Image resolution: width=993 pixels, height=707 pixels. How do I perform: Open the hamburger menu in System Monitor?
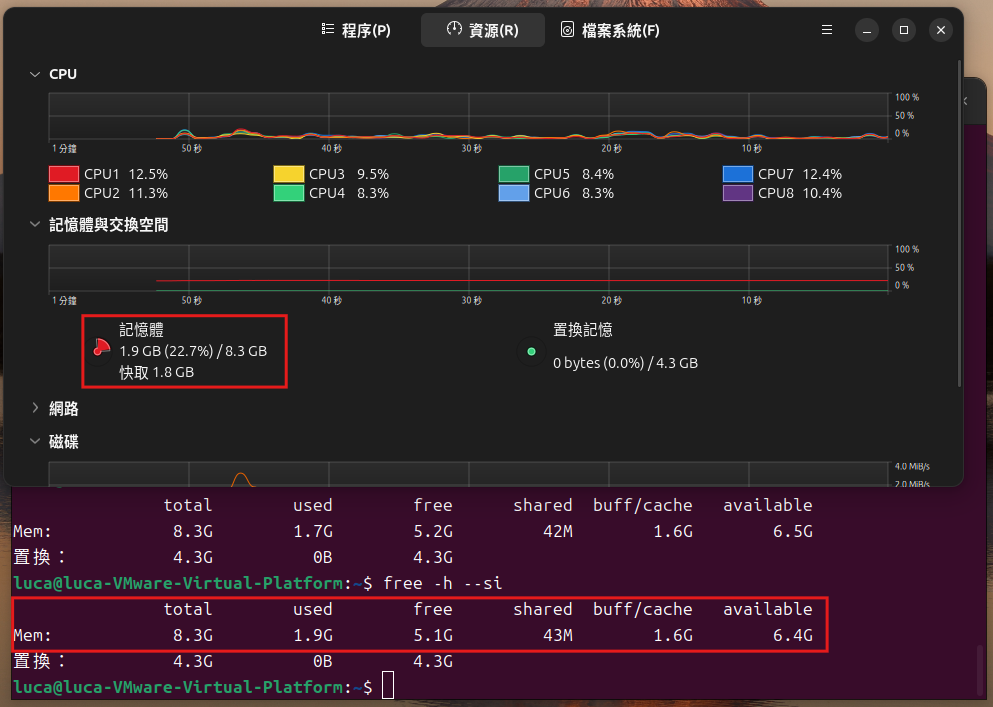point(826,30)
